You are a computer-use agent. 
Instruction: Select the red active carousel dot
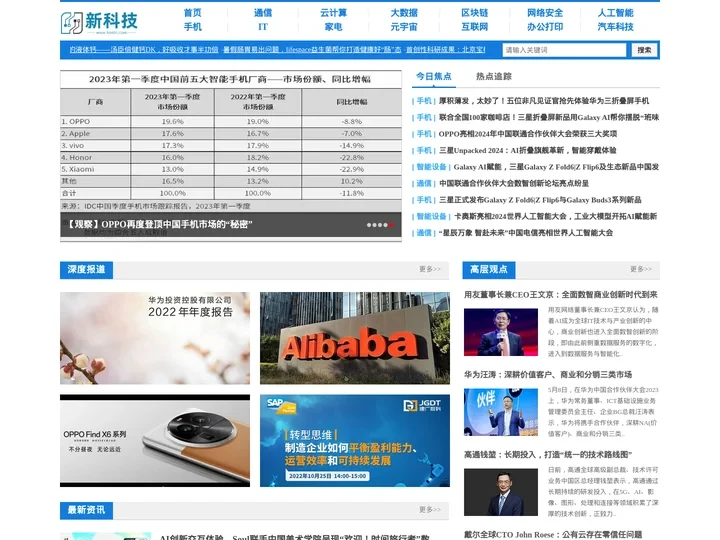point(391,225)
